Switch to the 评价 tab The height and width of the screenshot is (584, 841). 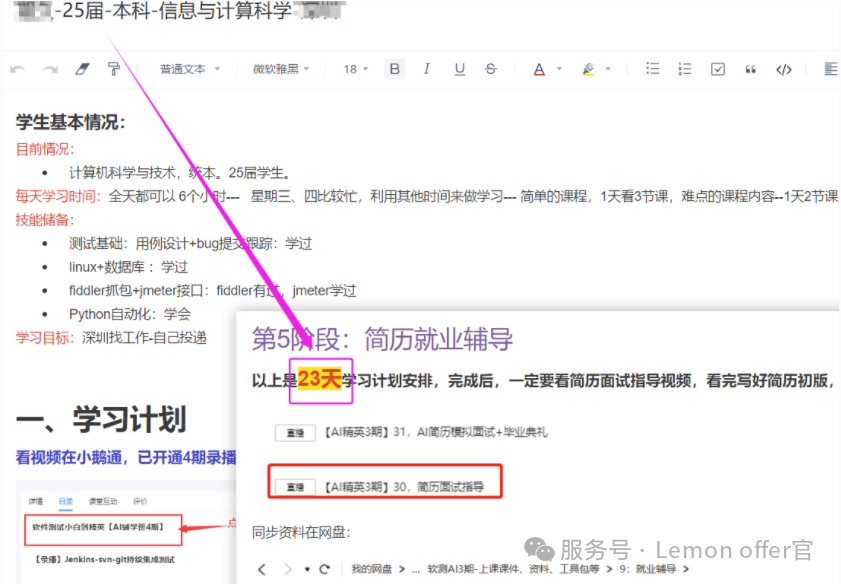[140, 500]
